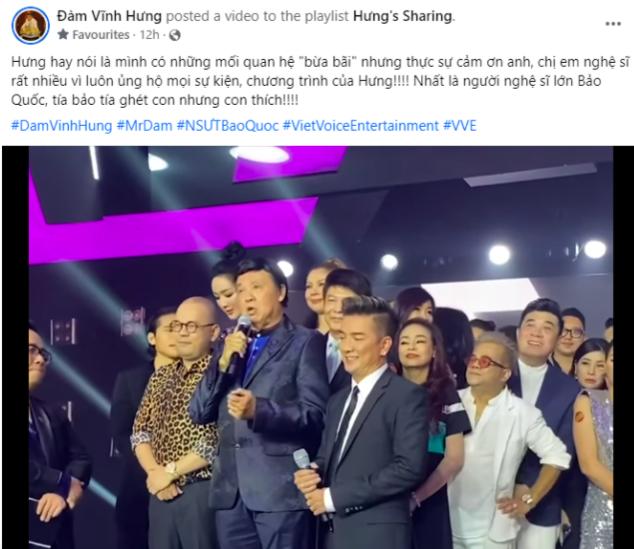Image resolution: width=634 pixels, height=549 pixels.
Task: Click the man speaking into microphone
Action: pos(263,404)
